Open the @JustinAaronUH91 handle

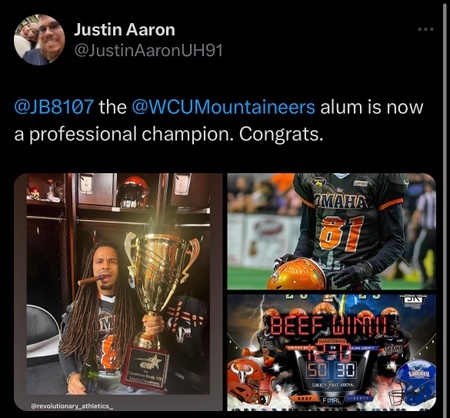[148, 51]
